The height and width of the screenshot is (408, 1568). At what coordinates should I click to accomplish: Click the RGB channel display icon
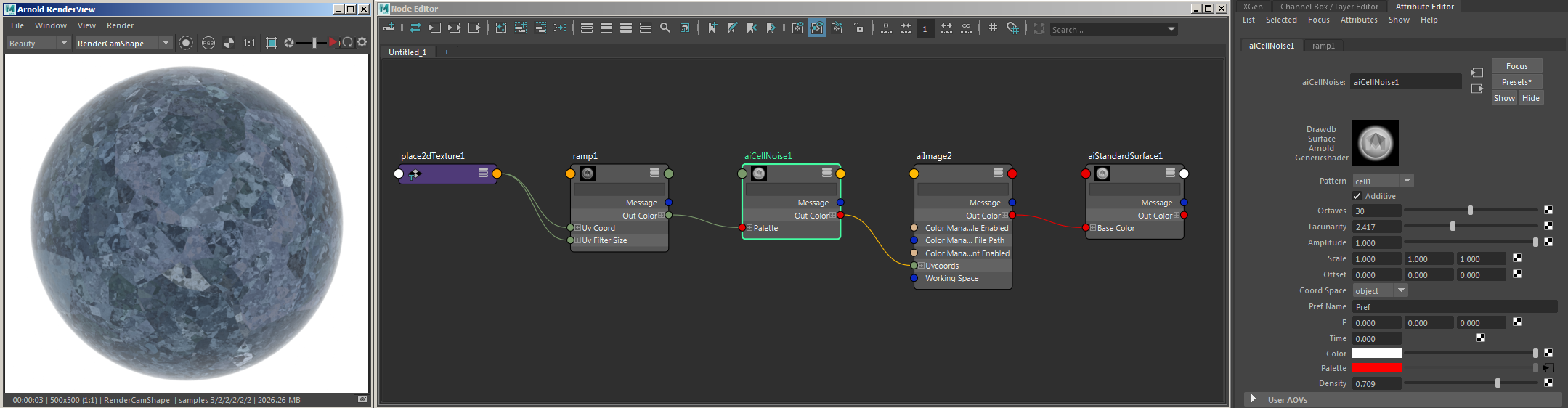coord(208,43)
